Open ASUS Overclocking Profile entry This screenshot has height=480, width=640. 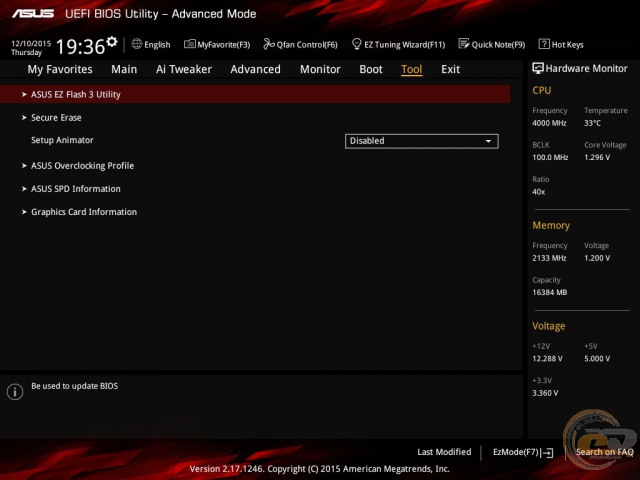coord(82,166)
